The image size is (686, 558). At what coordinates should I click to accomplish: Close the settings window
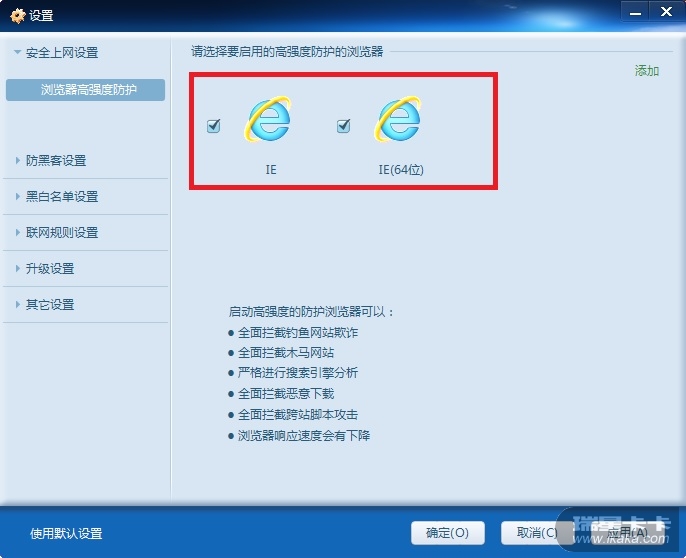[666, 12]
